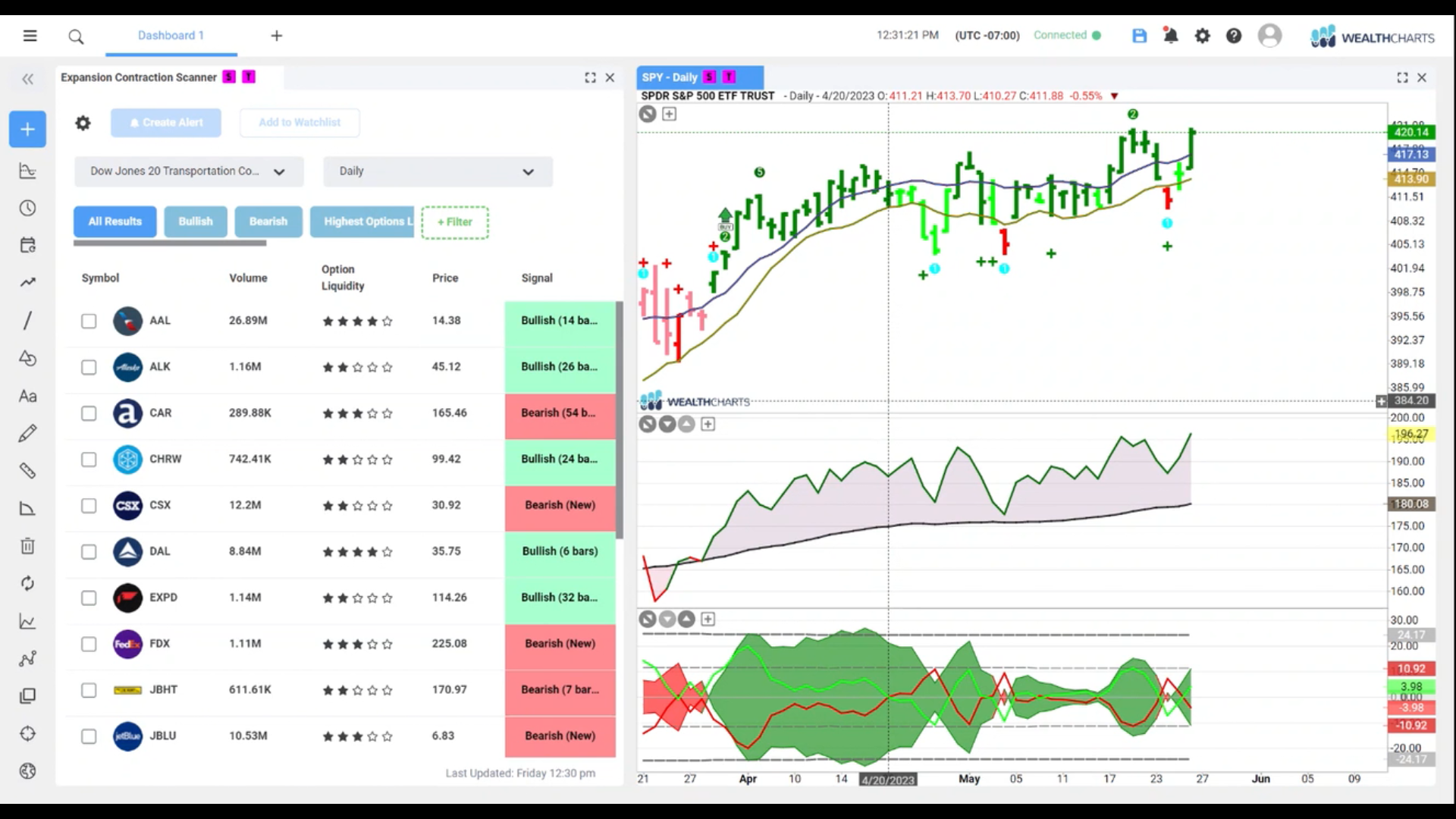Sort by the Volume column header
Image resolution: width=1456 pixels, height=819 pixels.
248,278
